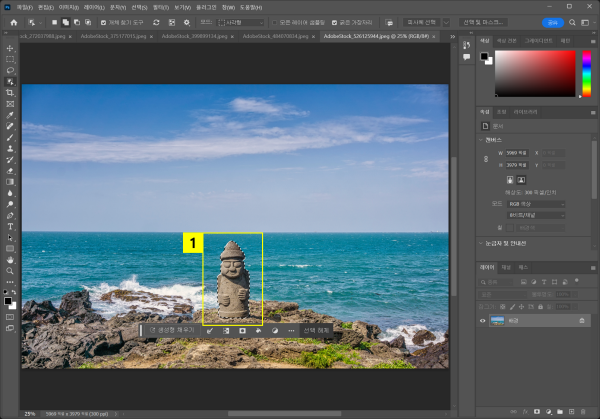Expand the 눈금자 및 안내선 section

pos(503,243)
